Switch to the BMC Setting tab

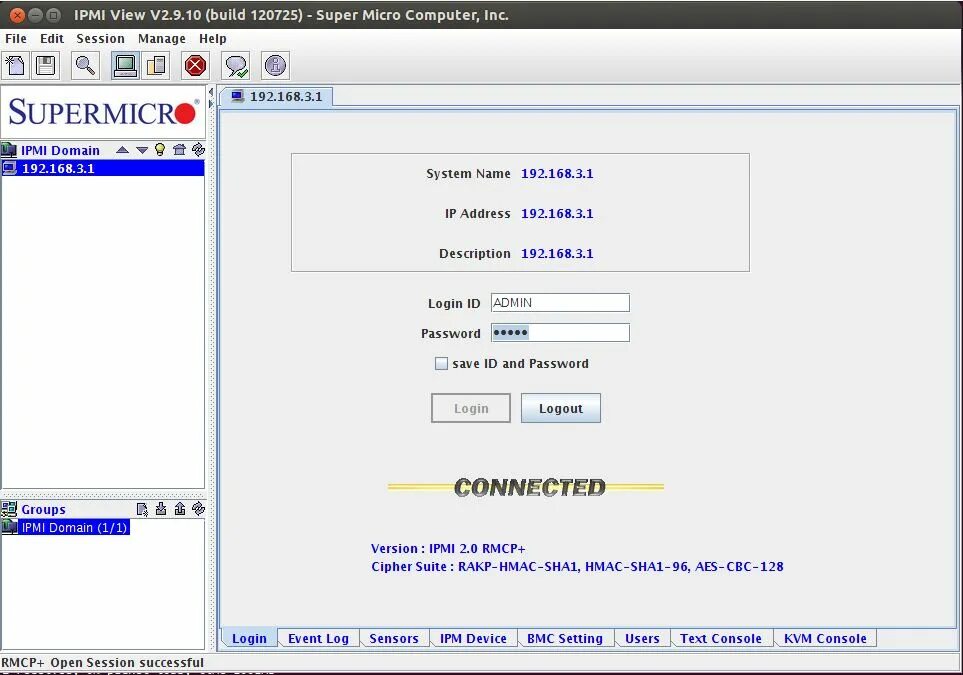[565, 638]
